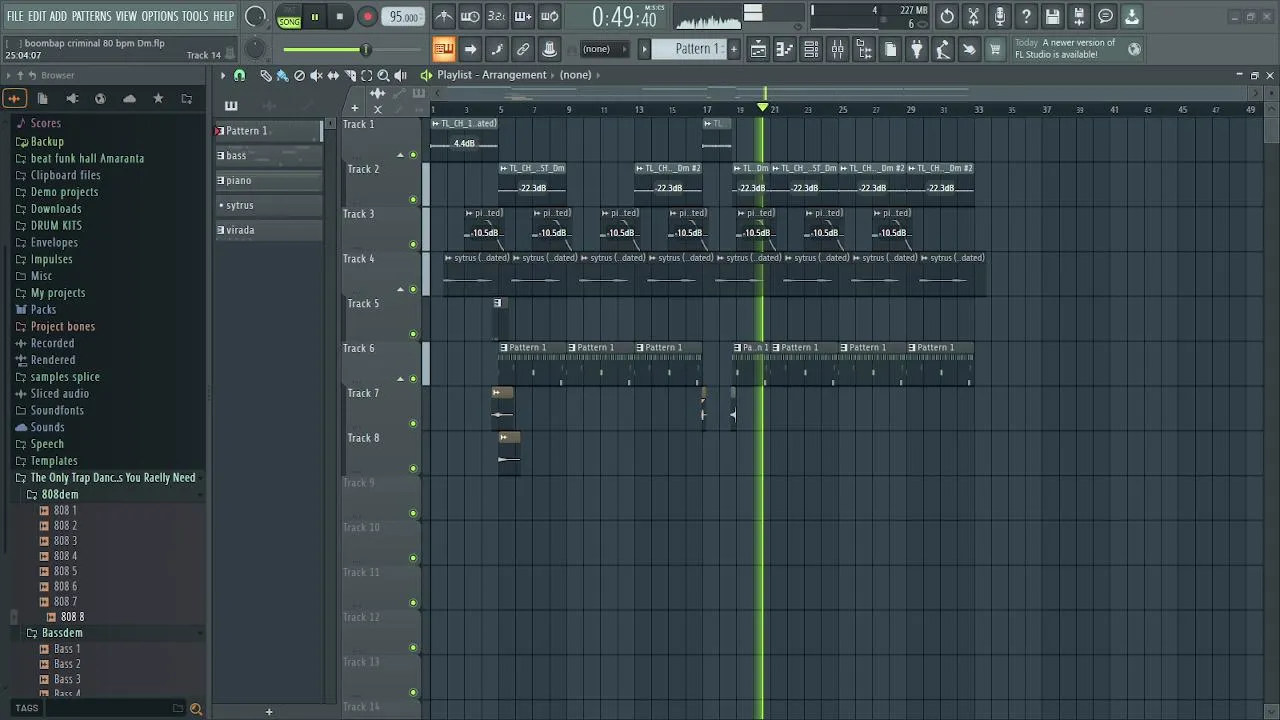1280x720 pixels.
Task: Open the HELP menu
Action: 223,16
